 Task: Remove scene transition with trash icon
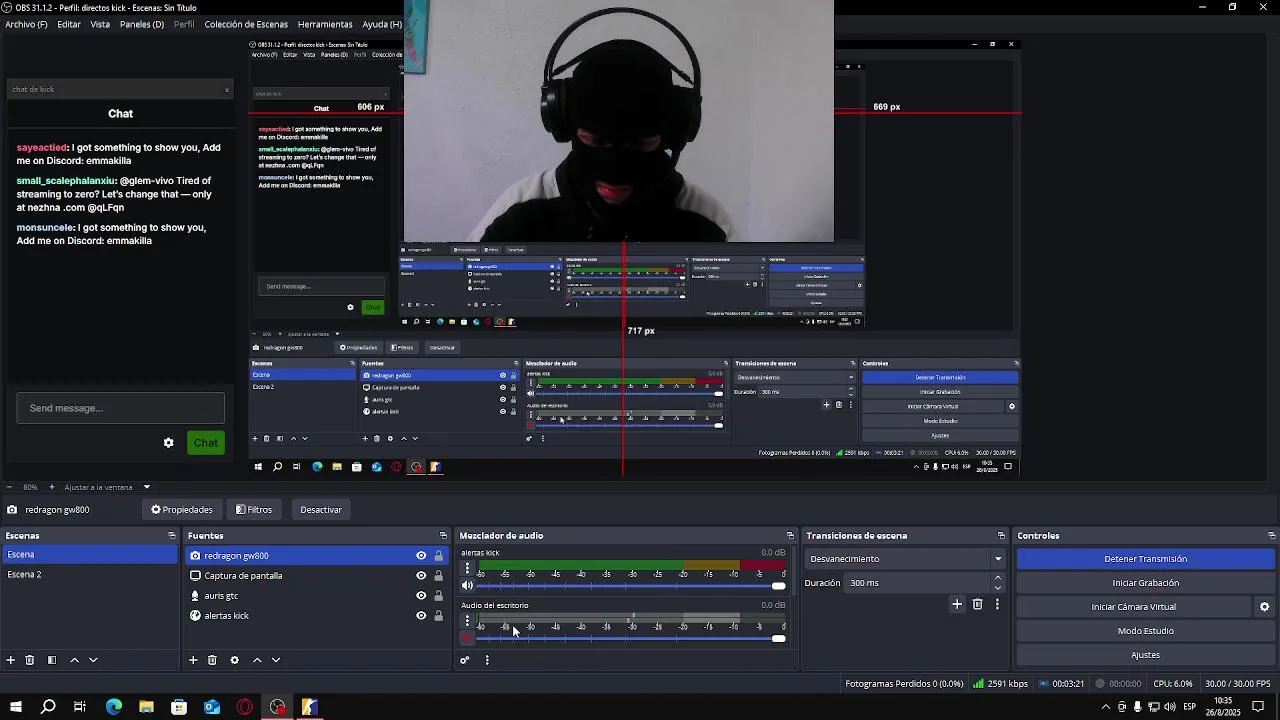click(978, 604)
